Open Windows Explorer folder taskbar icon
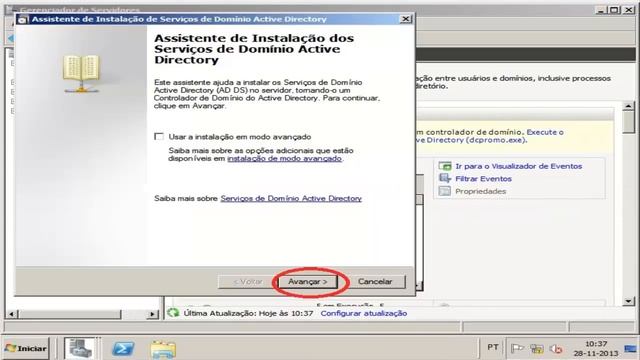640x360 pixels. pyautogui.click(x=163, y=349)
